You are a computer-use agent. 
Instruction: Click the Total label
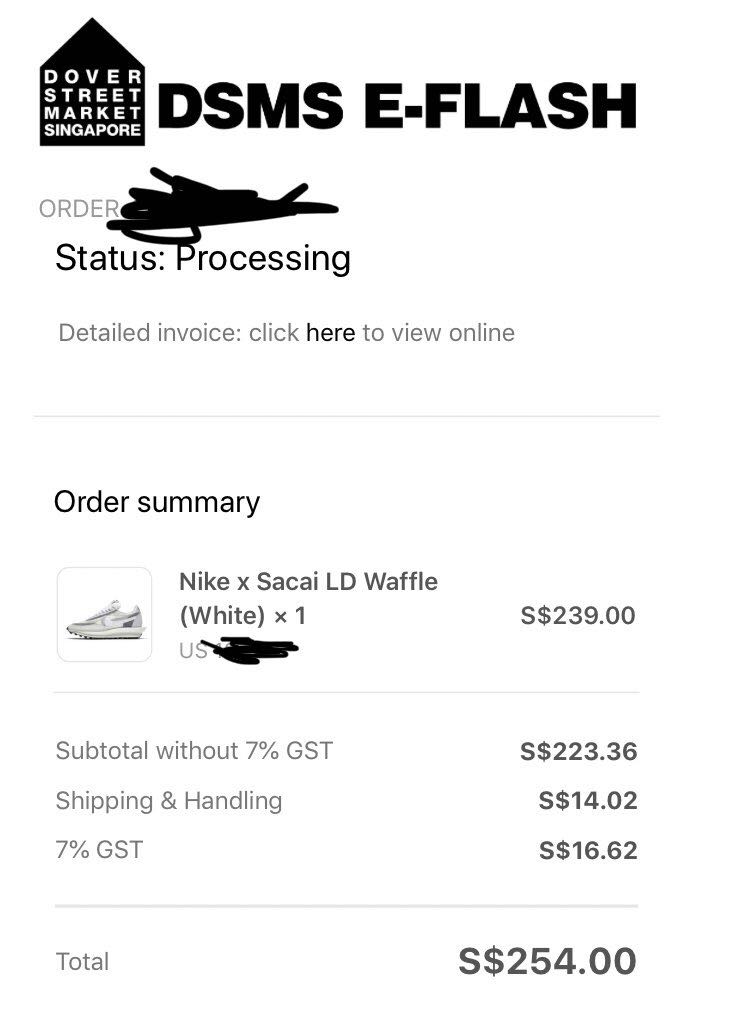[x=83, y=962]
